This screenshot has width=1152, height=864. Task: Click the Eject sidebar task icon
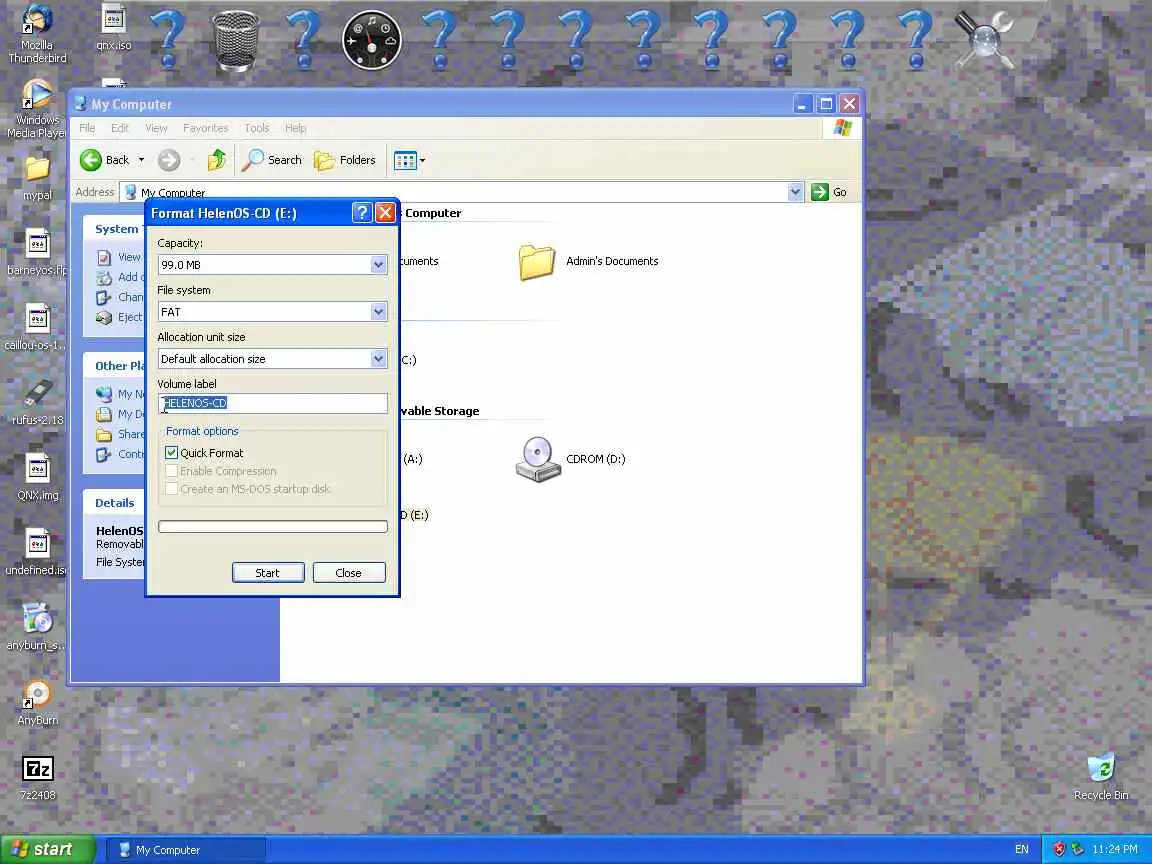[104, 317]
